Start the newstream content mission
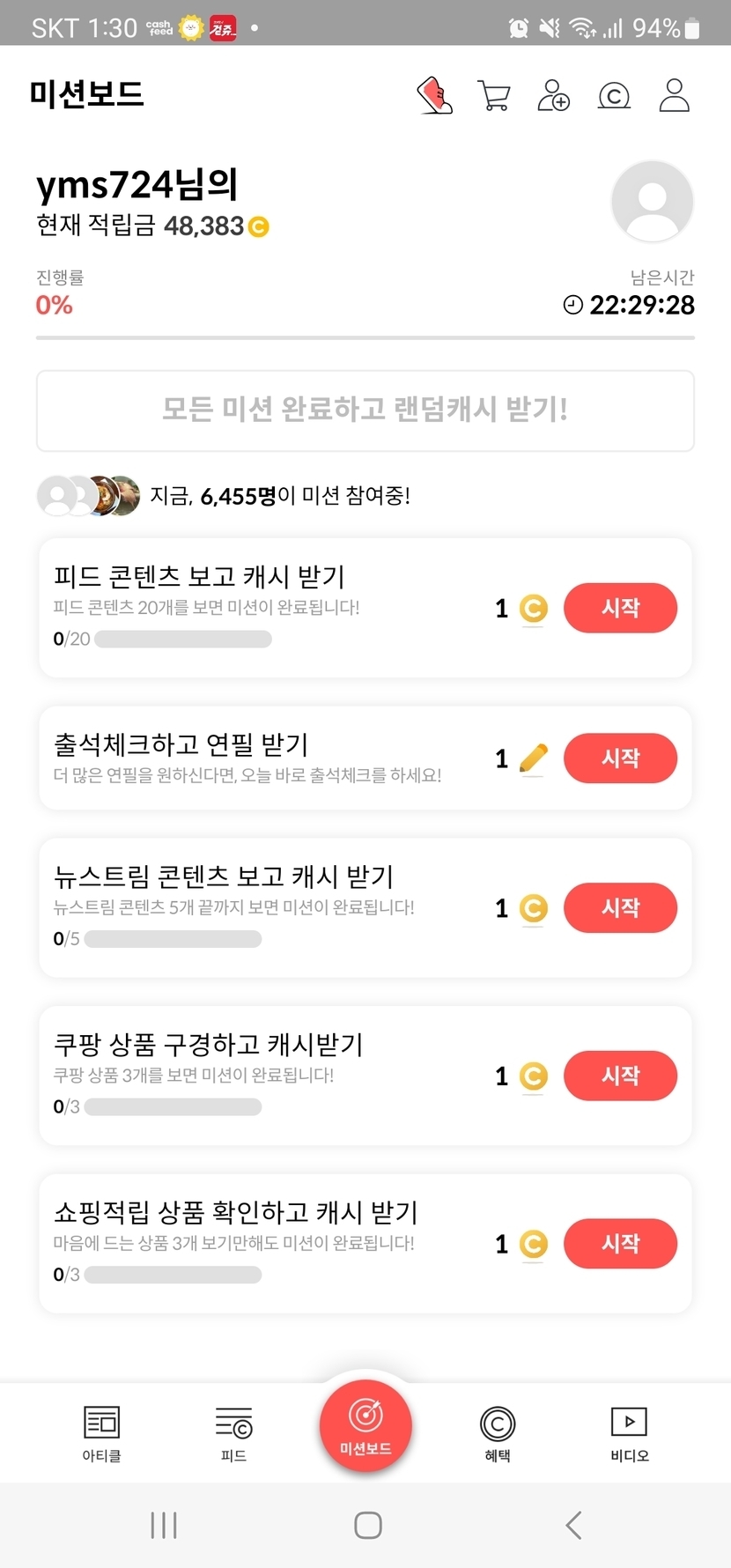Screen dimensions: 731x1568 click(620, 908)
